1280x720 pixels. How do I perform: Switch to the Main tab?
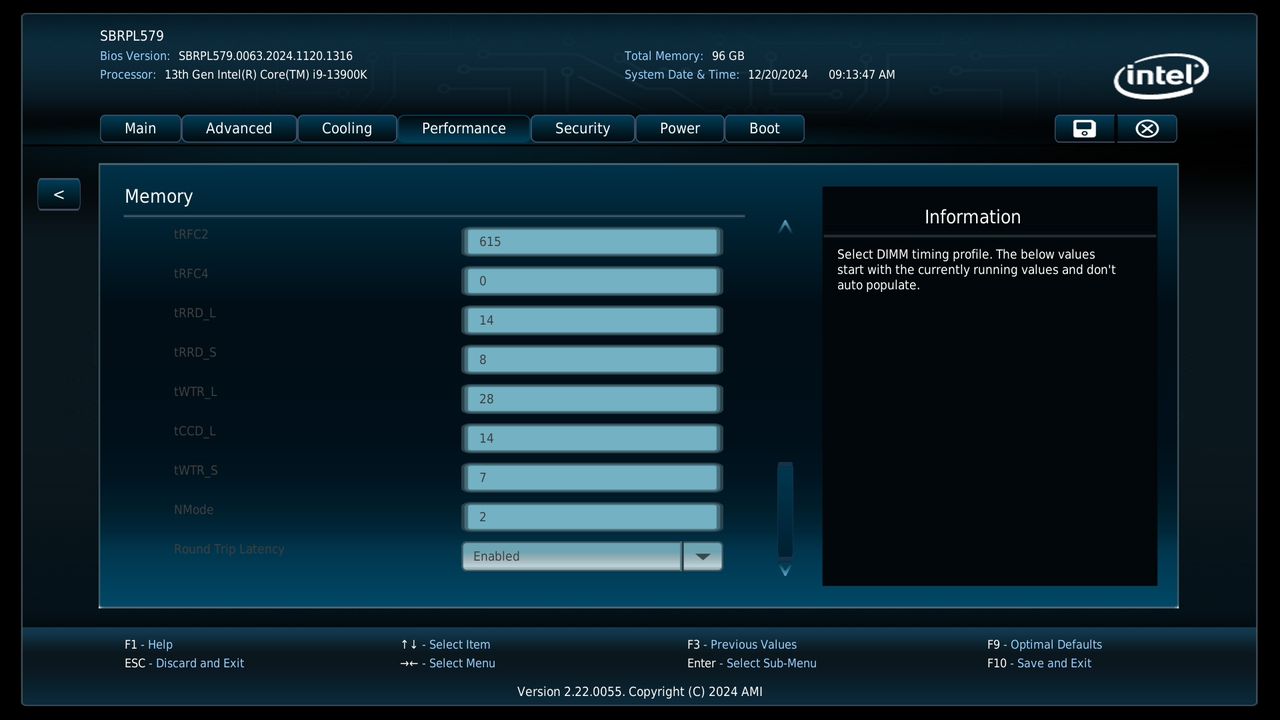[140, 128]
